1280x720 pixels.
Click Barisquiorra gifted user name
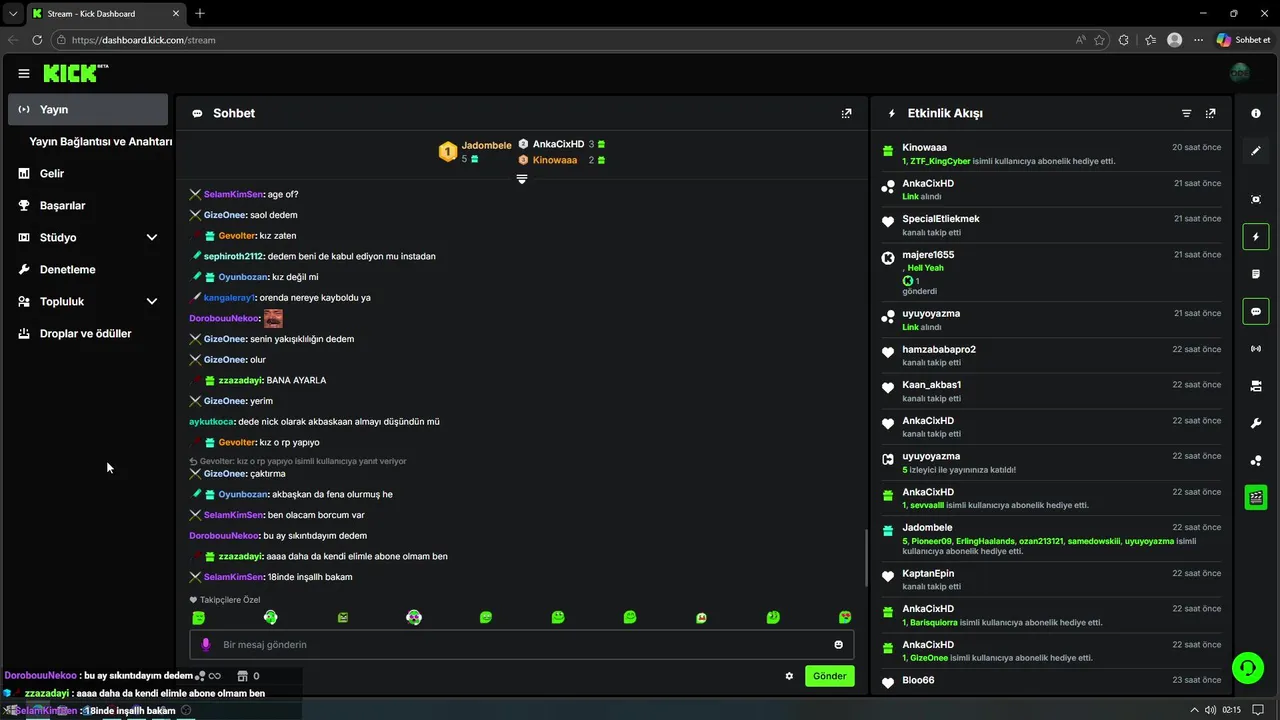(x=934, y=622)
